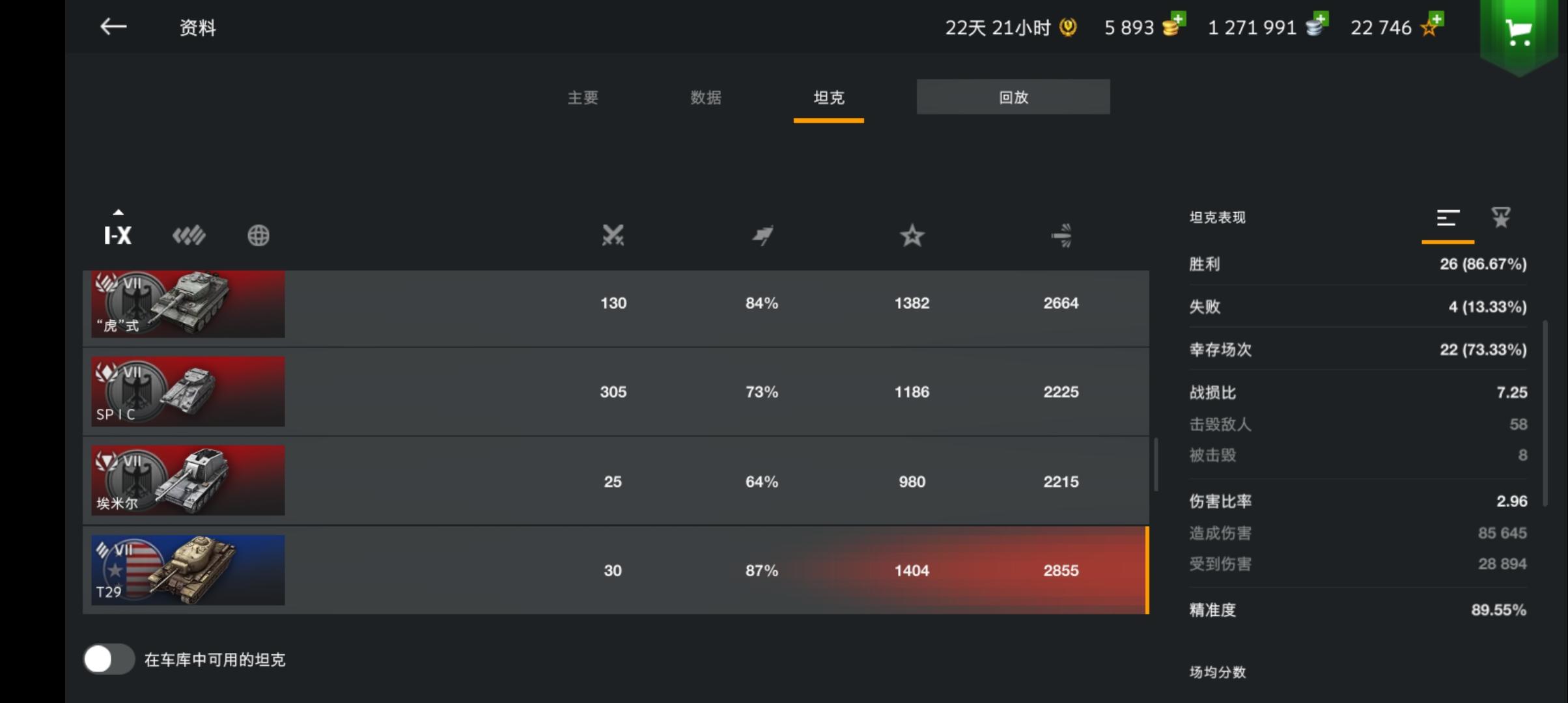The image size is (1568, 703).
Task: Sort by average experience star icon
Action: [x=912, y=235]
